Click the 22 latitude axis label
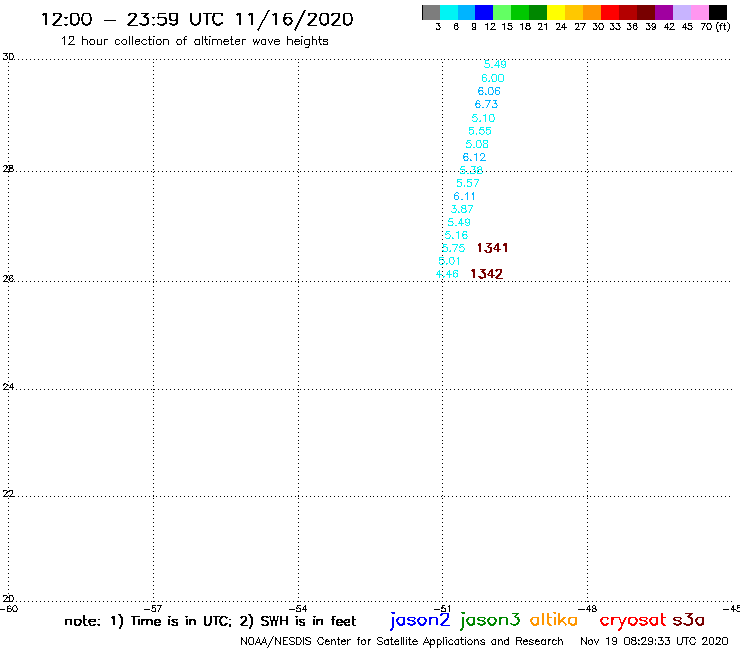 click(8, 494)
